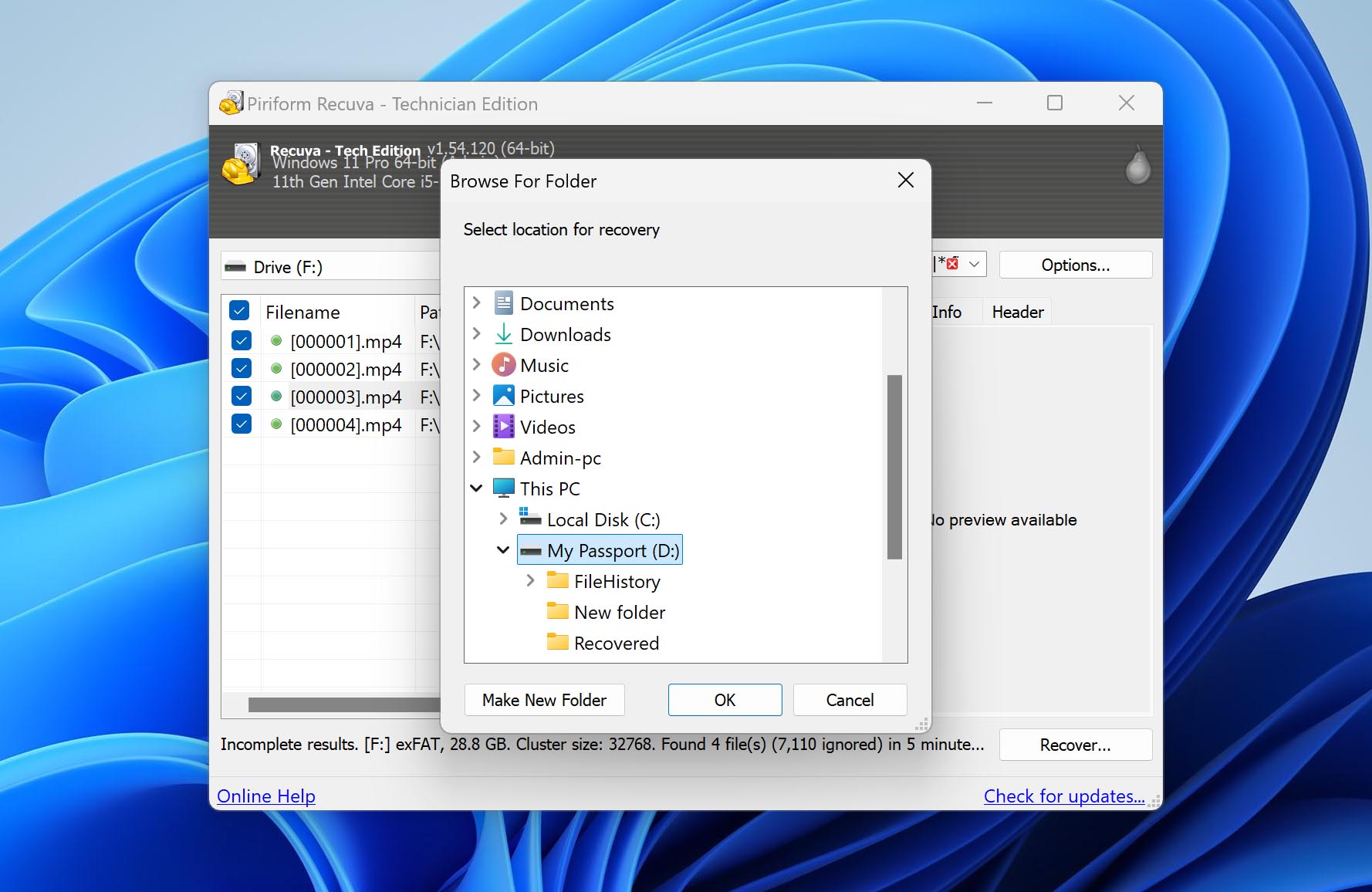Click the This PC monitor icon
This screenshot has width=1372, height=892.
click(503, 488)
